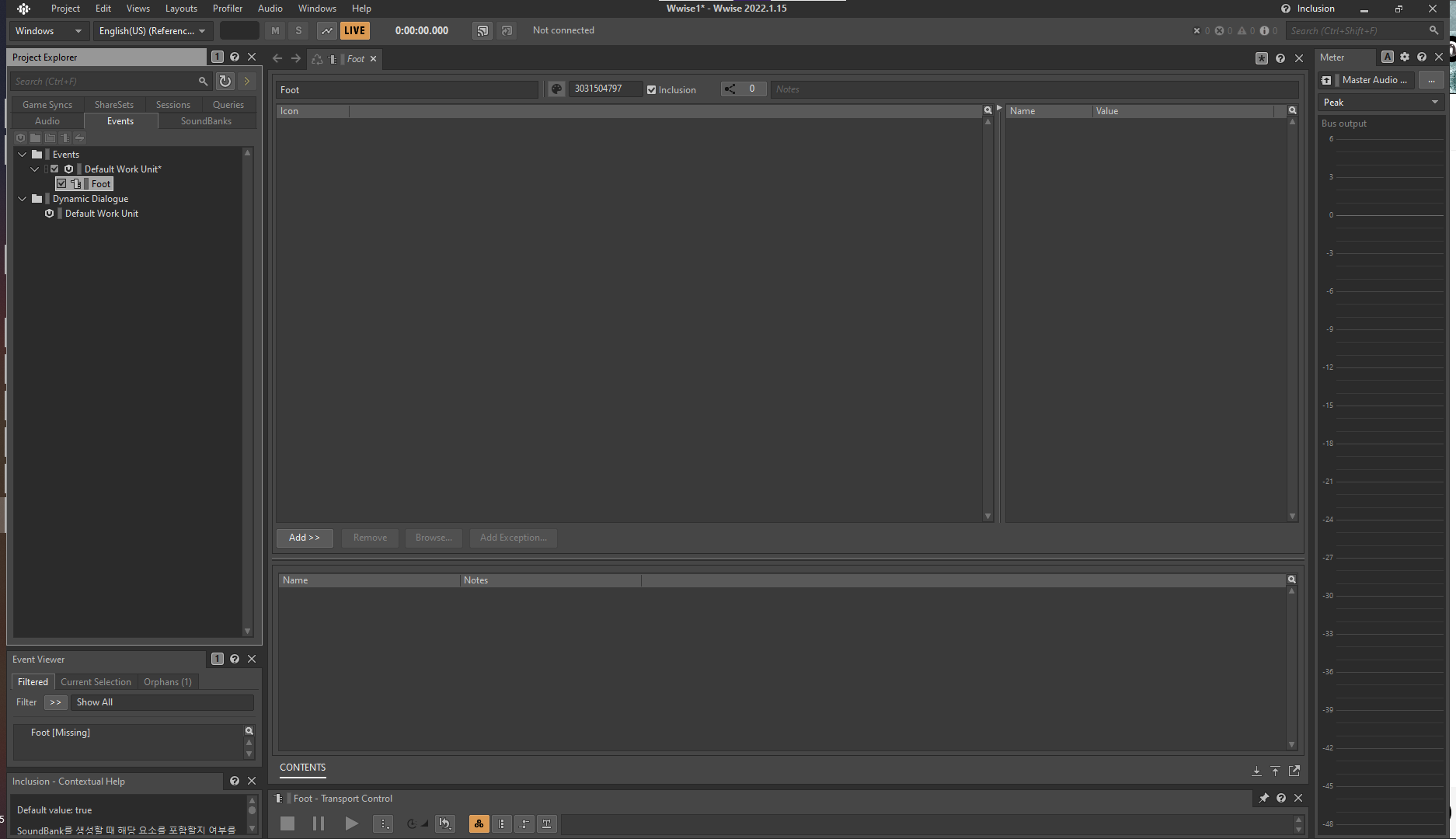The height and width of the screenshot is (839, 1456).
Task: Open the Layouts menu
Action: tap(181, 9)
